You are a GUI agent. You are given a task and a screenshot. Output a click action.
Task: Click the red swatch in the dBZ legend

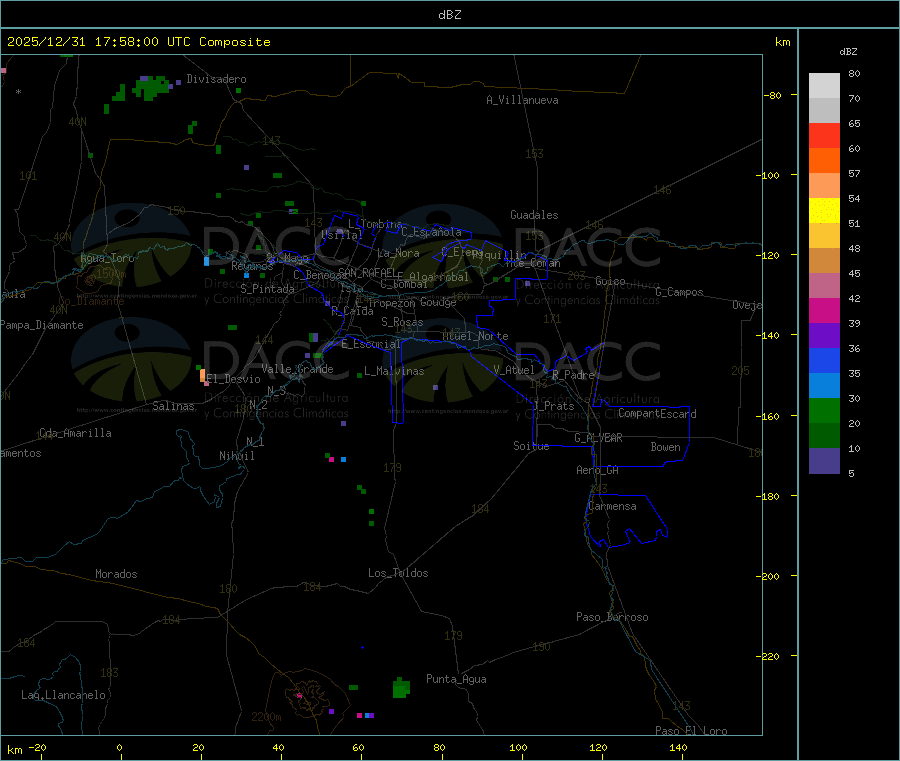[x=824, y=135]
